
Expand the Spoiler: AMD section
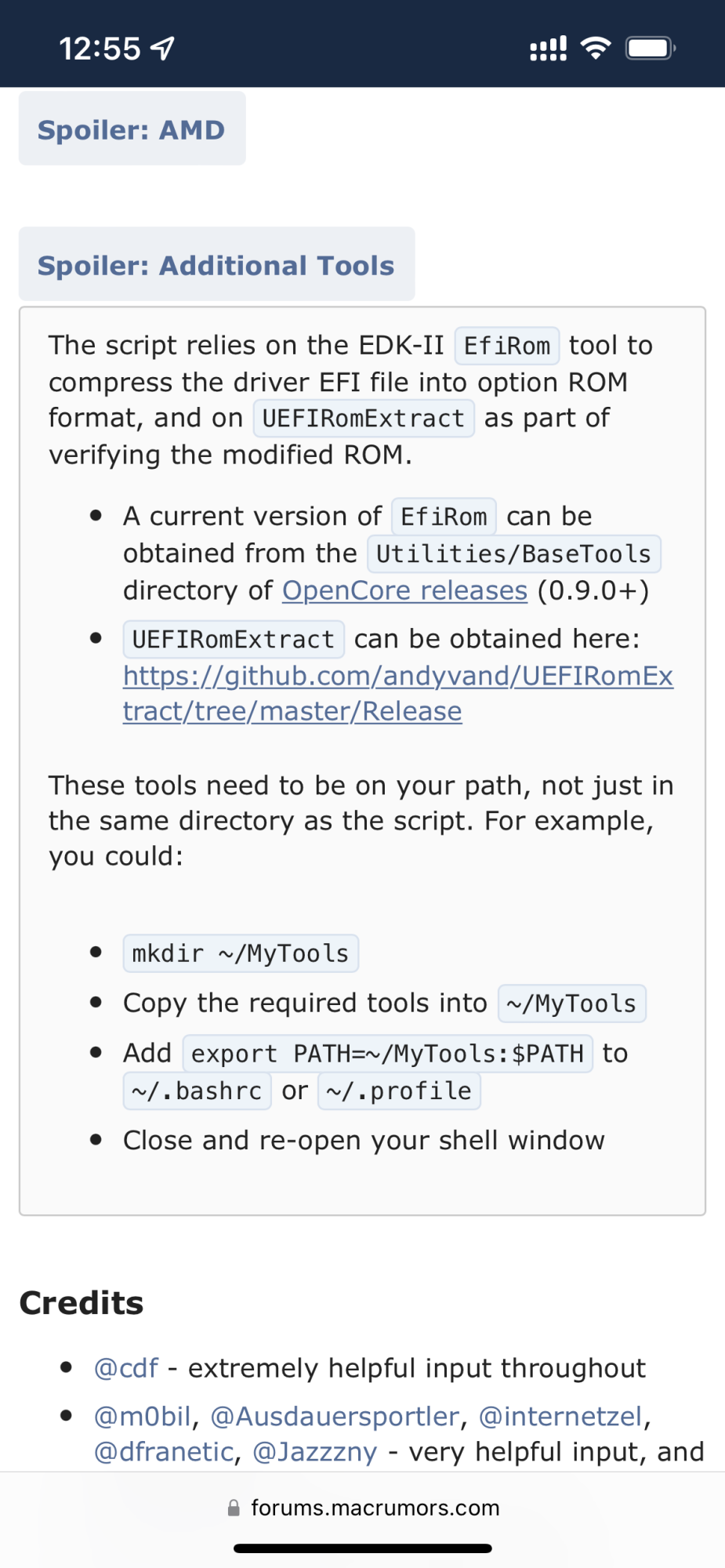[132, 129]
